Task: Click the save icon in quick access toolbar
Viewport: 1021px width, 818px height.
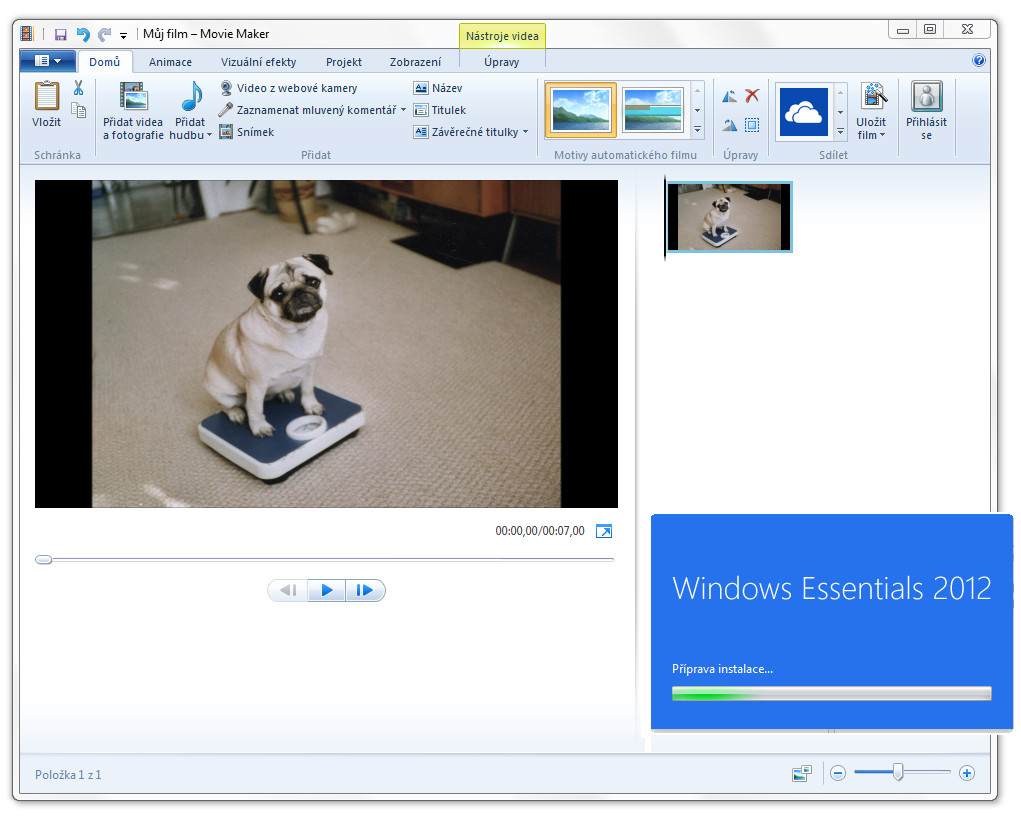Action: tap(61, 35)
